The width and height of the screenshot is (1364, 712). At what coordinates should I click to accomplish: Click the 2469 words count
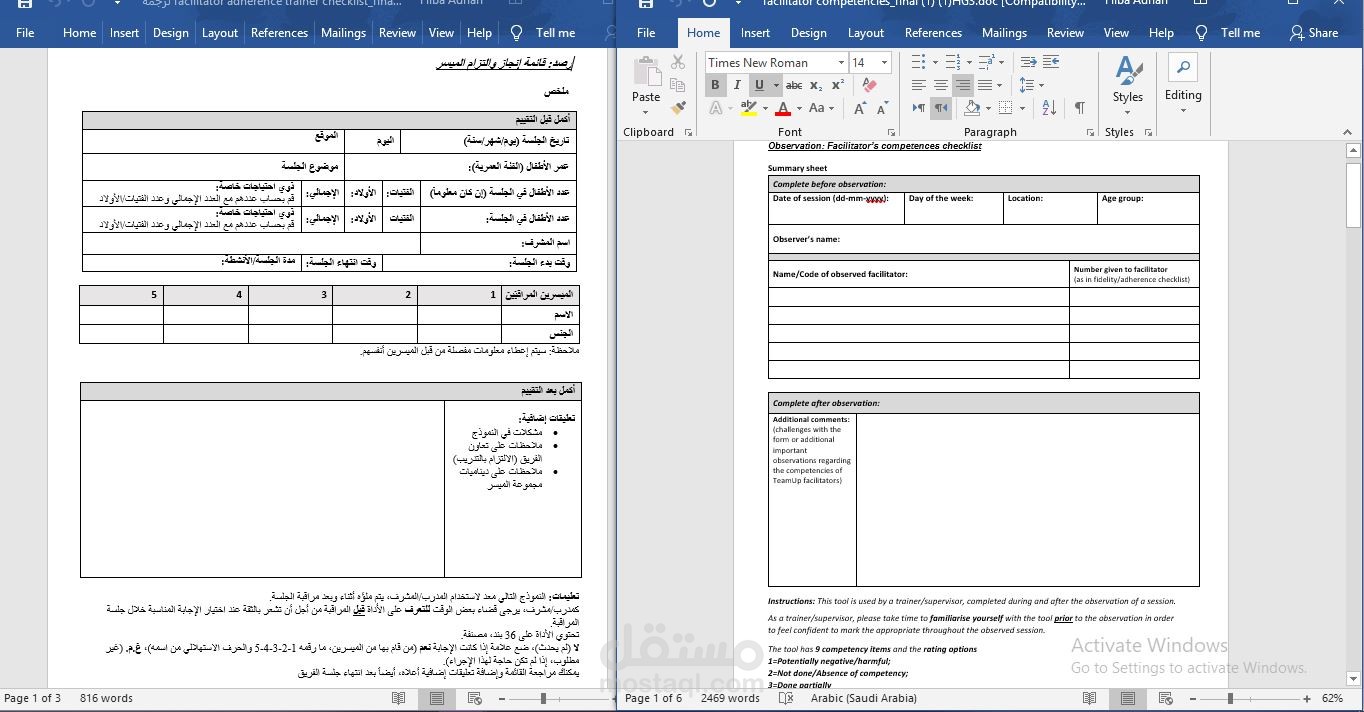coord(730,698)
